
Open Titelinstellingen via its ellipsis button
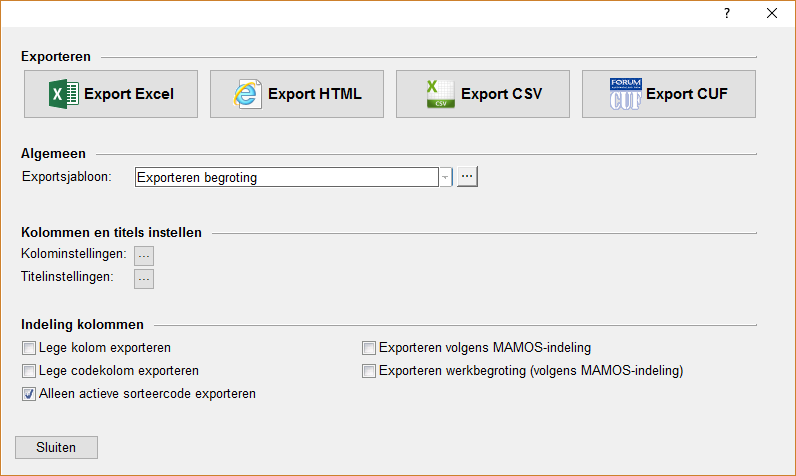(144, 278)
